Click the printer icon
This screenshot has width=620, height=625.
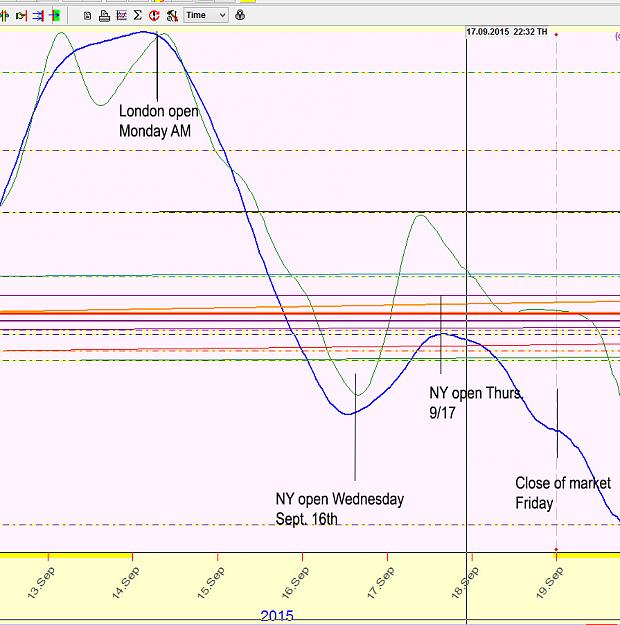tap(104, 16)
